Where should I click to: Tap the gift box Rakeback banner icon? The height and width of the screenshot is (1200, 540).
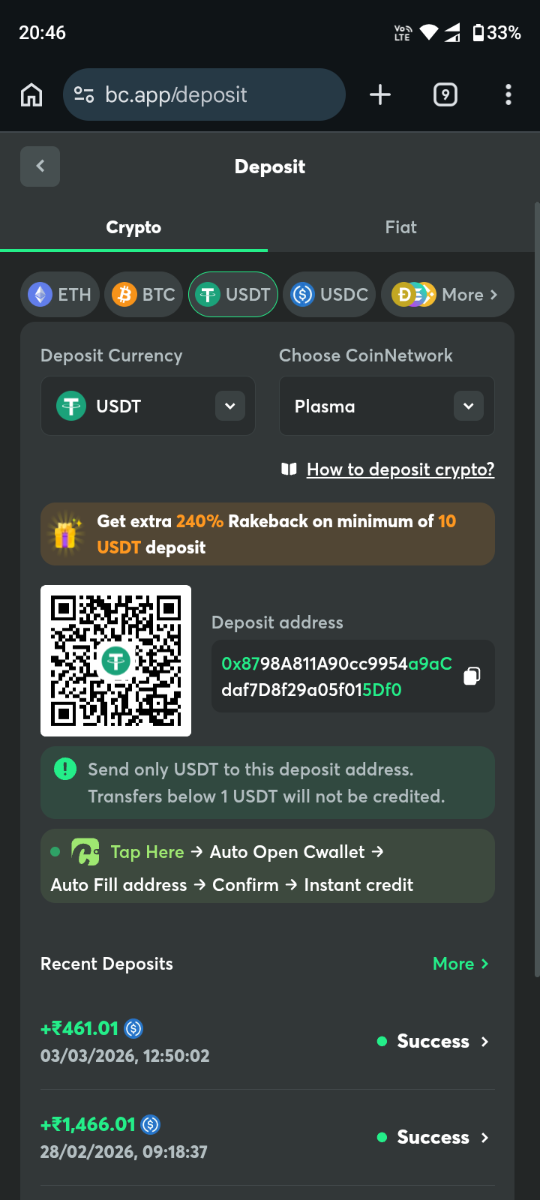66,534
